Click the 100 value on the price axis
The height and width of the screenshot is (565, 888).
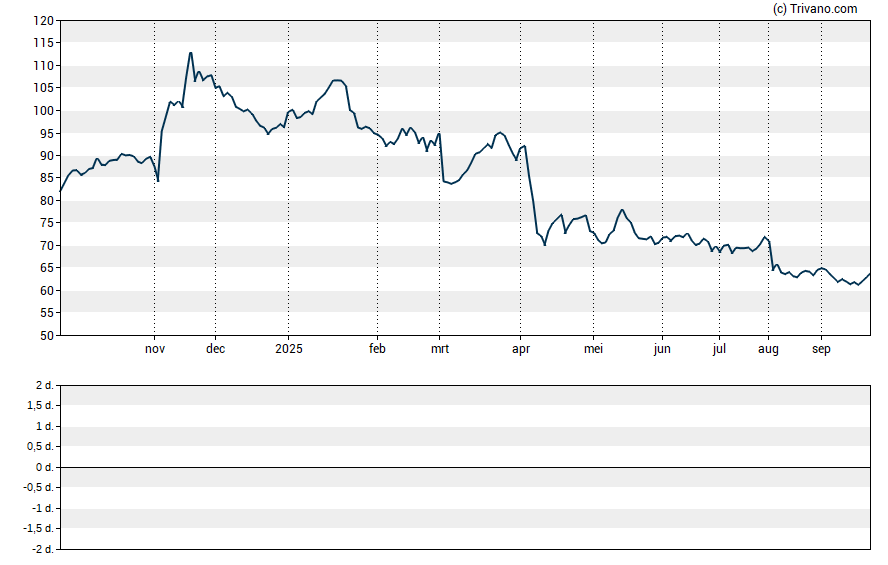(43, 110)
